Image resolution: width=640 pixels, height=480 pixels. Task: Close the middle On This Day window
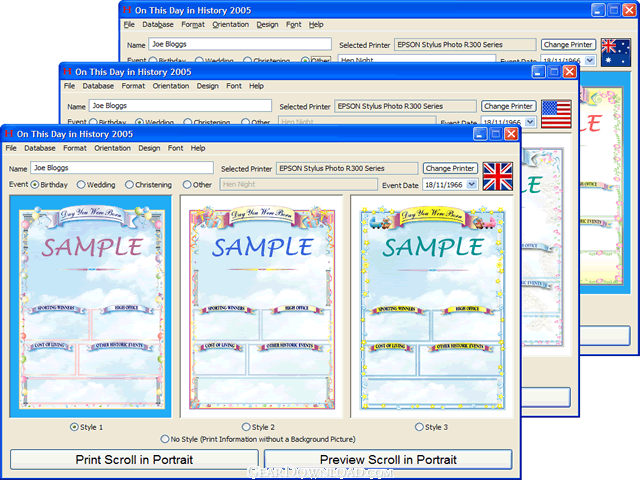[570, 72]
